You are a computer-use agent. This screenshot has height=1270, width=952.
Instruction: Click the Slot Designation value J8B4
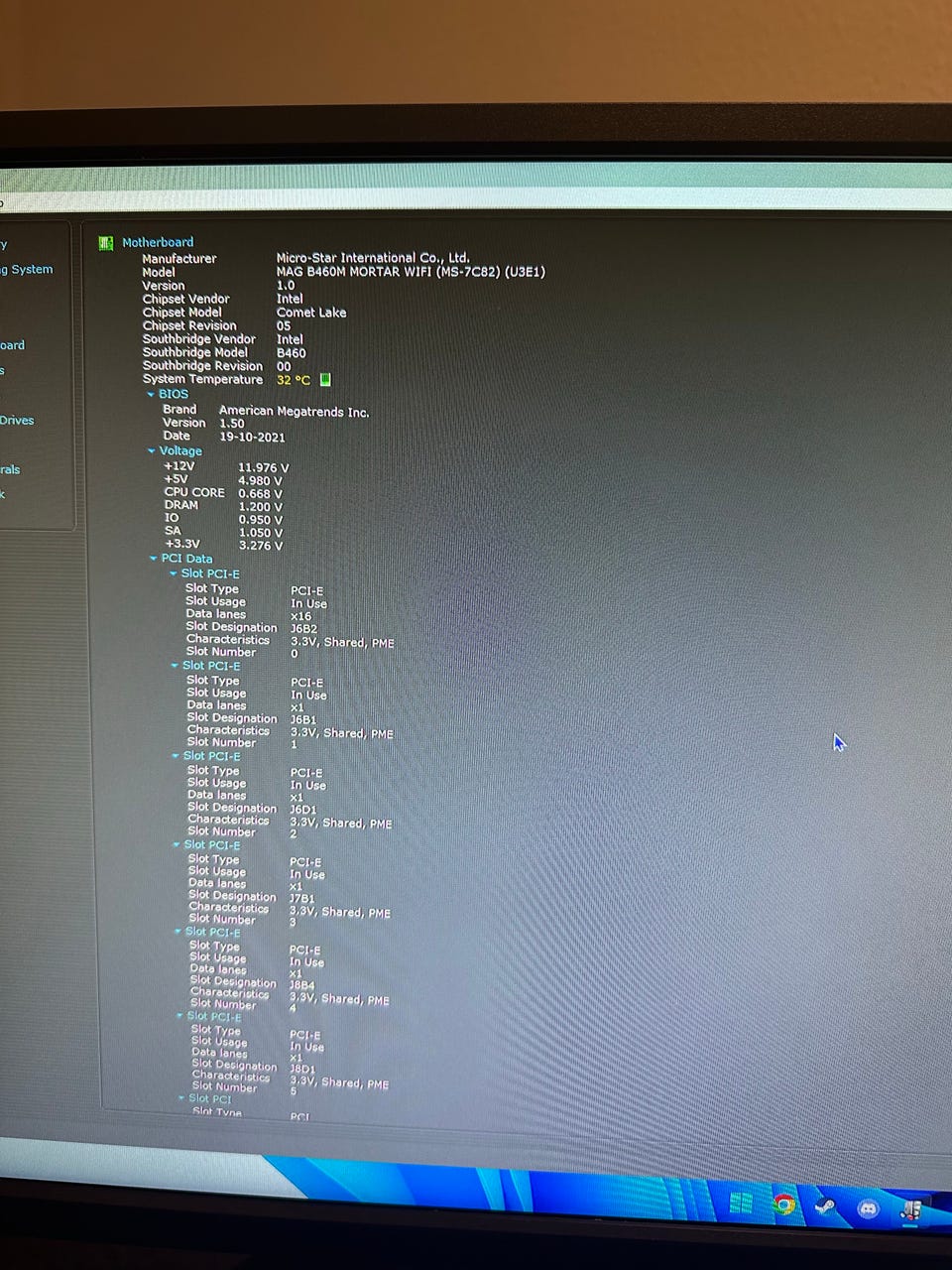(302, 986)
